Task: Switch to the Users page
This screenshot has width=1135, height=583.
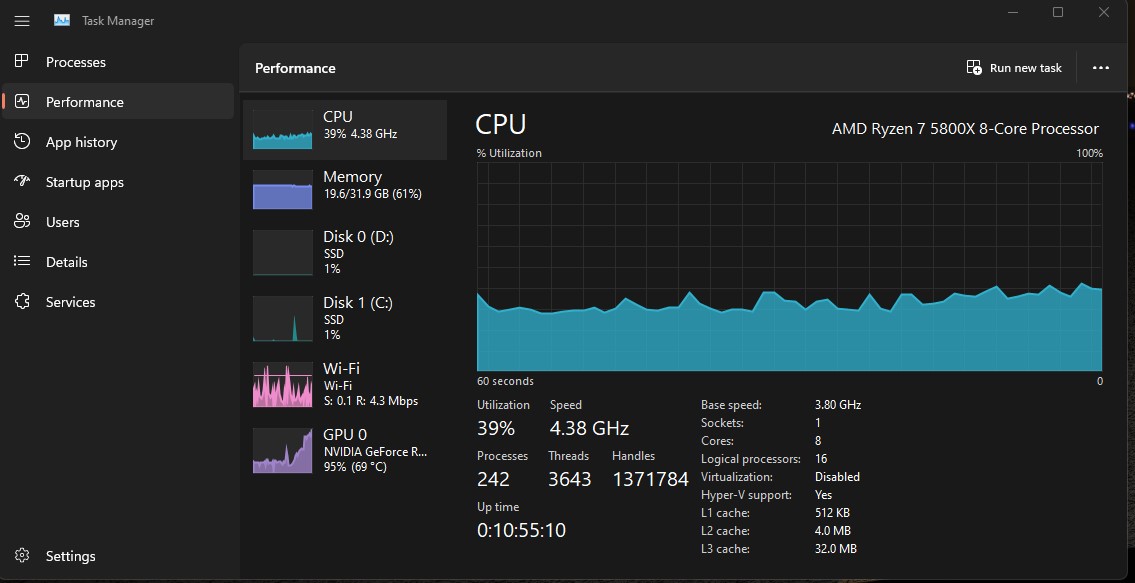Action: pos(62,222)
